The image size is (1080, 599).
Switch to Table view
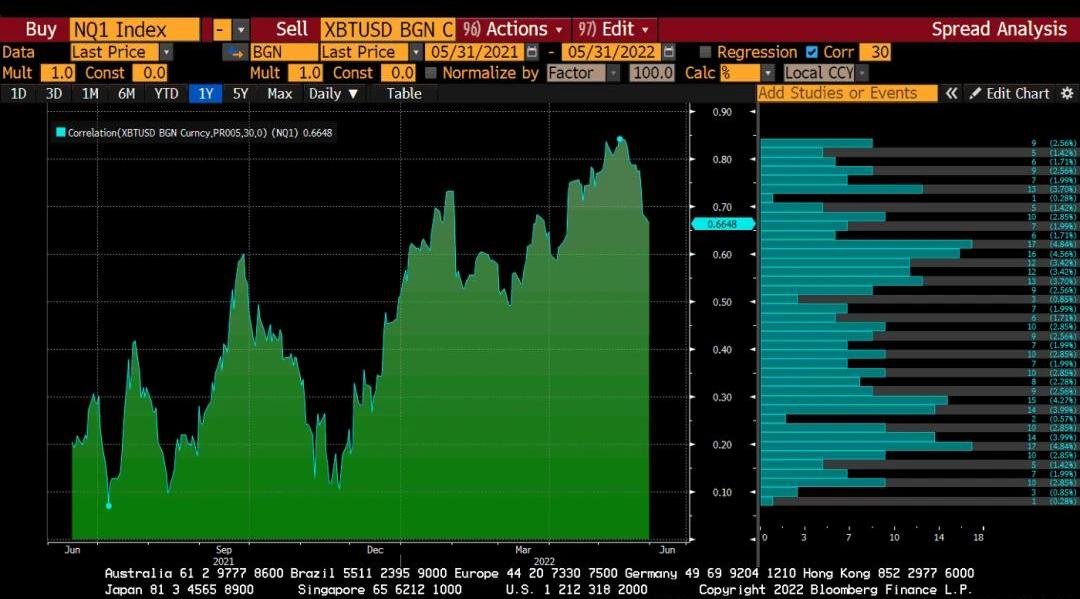pyautogui.click(x=404, y=93)
